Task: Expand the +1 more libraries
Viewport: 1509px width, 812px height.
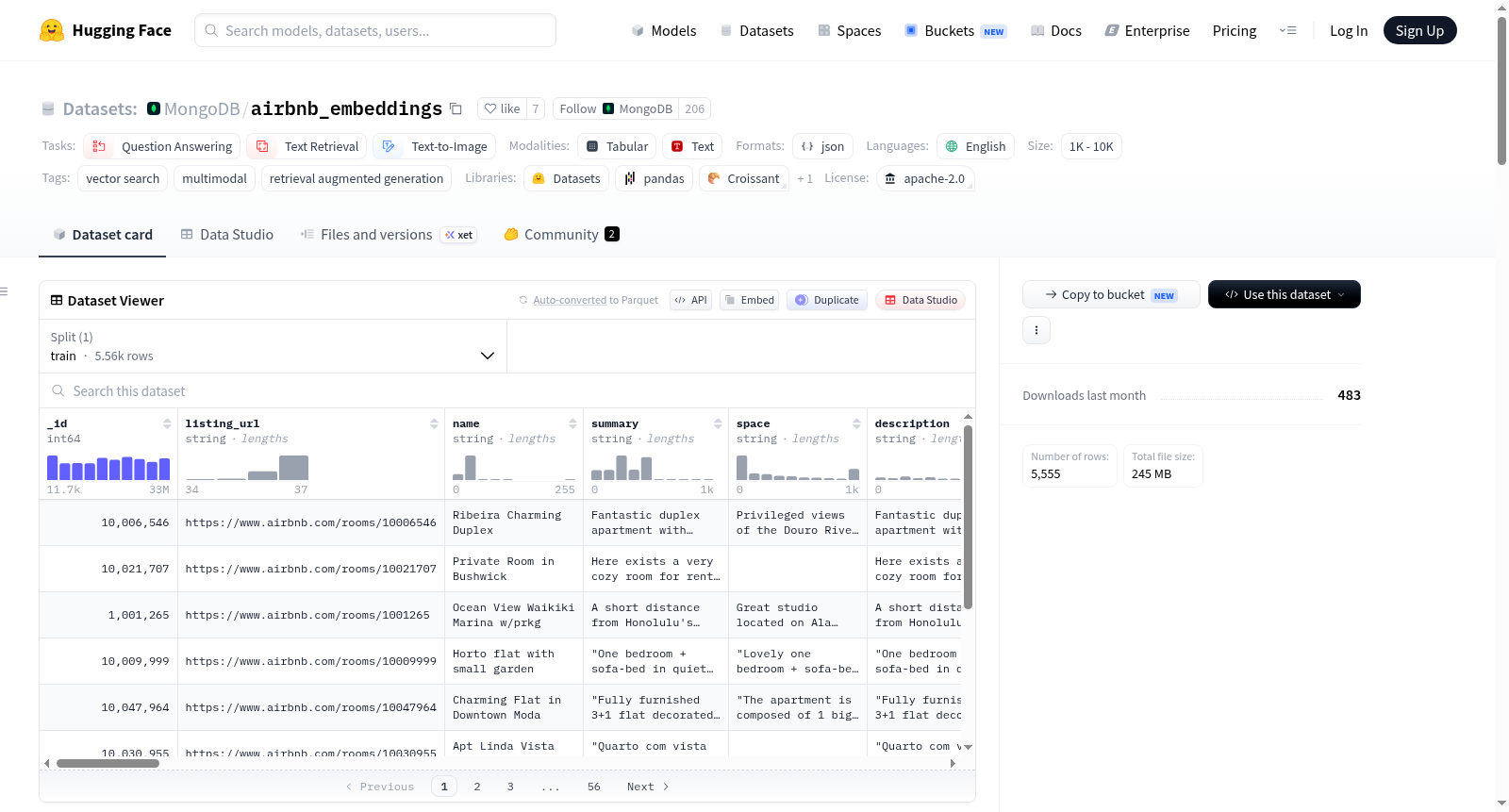Action: pyautogui.click(x=804, y=178)
